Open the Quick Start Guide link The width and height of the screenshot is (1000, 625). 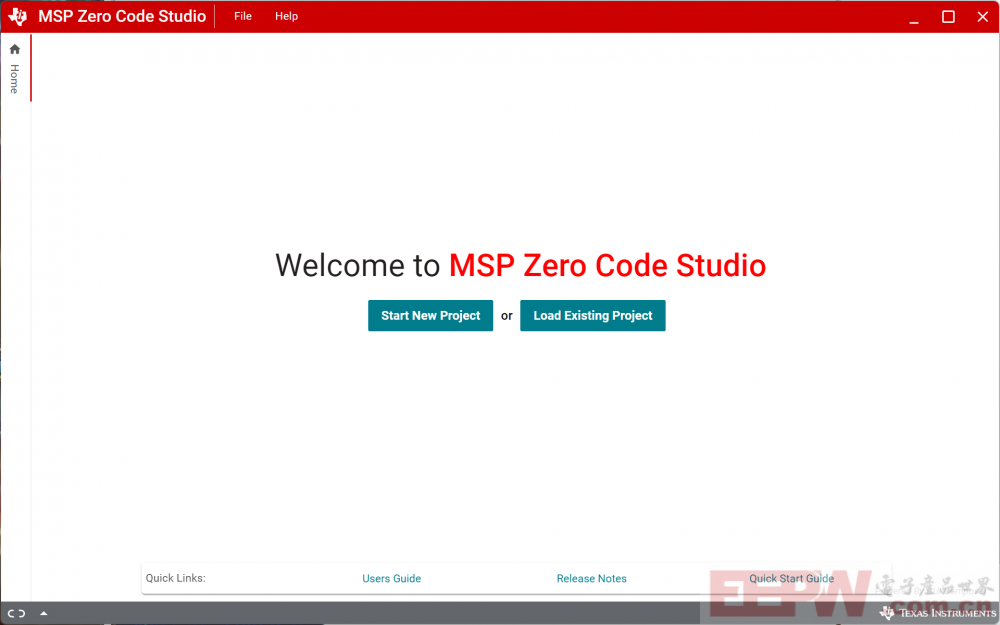[791, 578]
